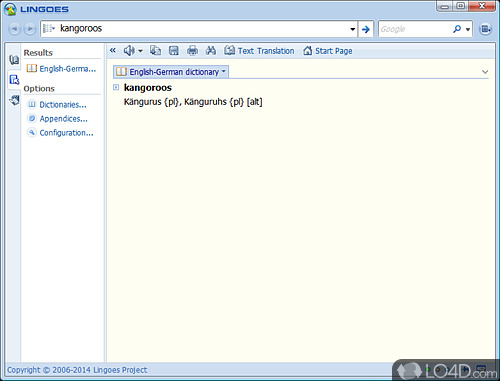Click the Lingoes logo icon
The width and height of the screenshot is (500, 381).
pos(11,9)
